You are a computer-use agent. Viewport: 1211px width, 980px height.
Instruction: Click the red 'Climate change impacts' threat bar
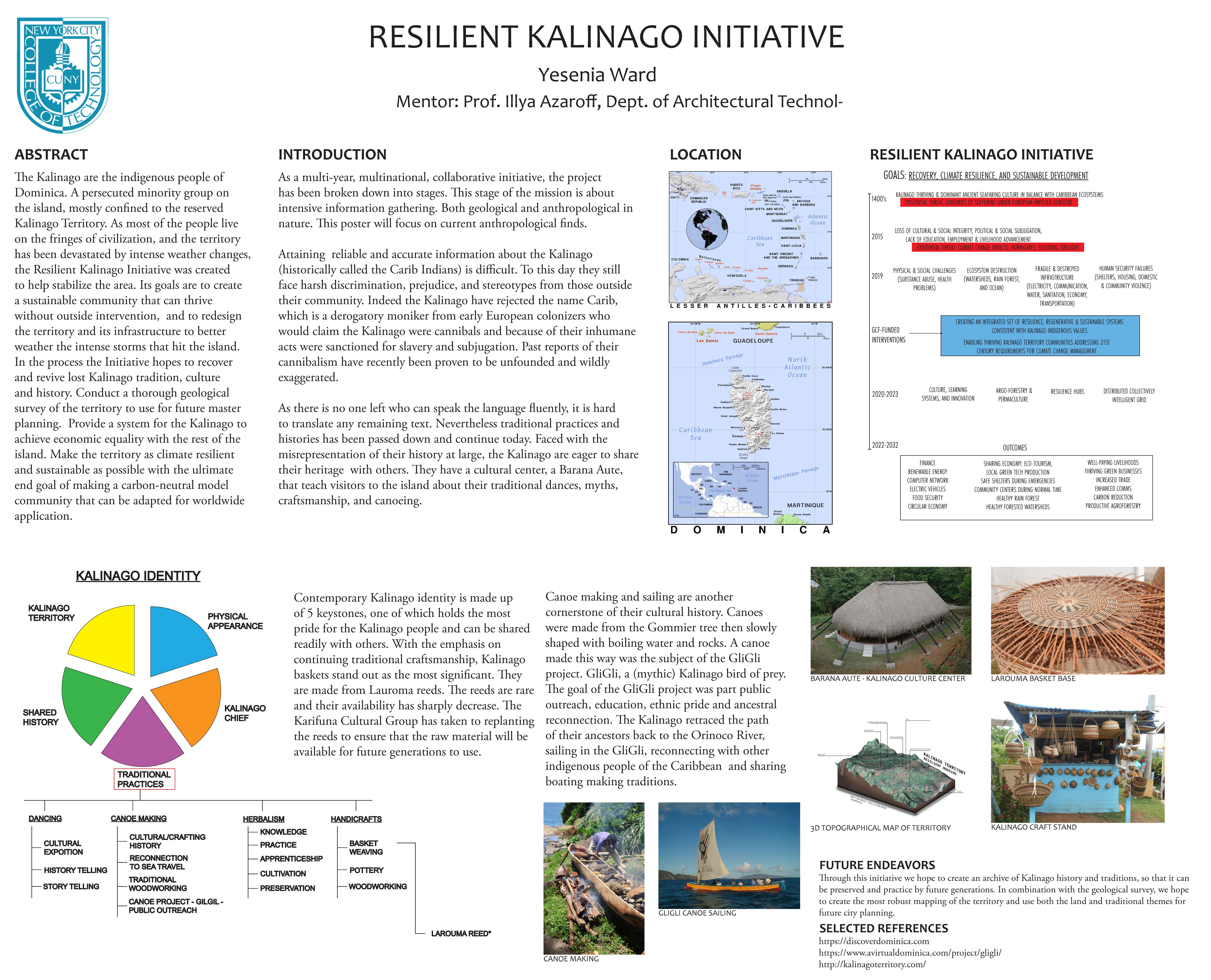point(998,247)
